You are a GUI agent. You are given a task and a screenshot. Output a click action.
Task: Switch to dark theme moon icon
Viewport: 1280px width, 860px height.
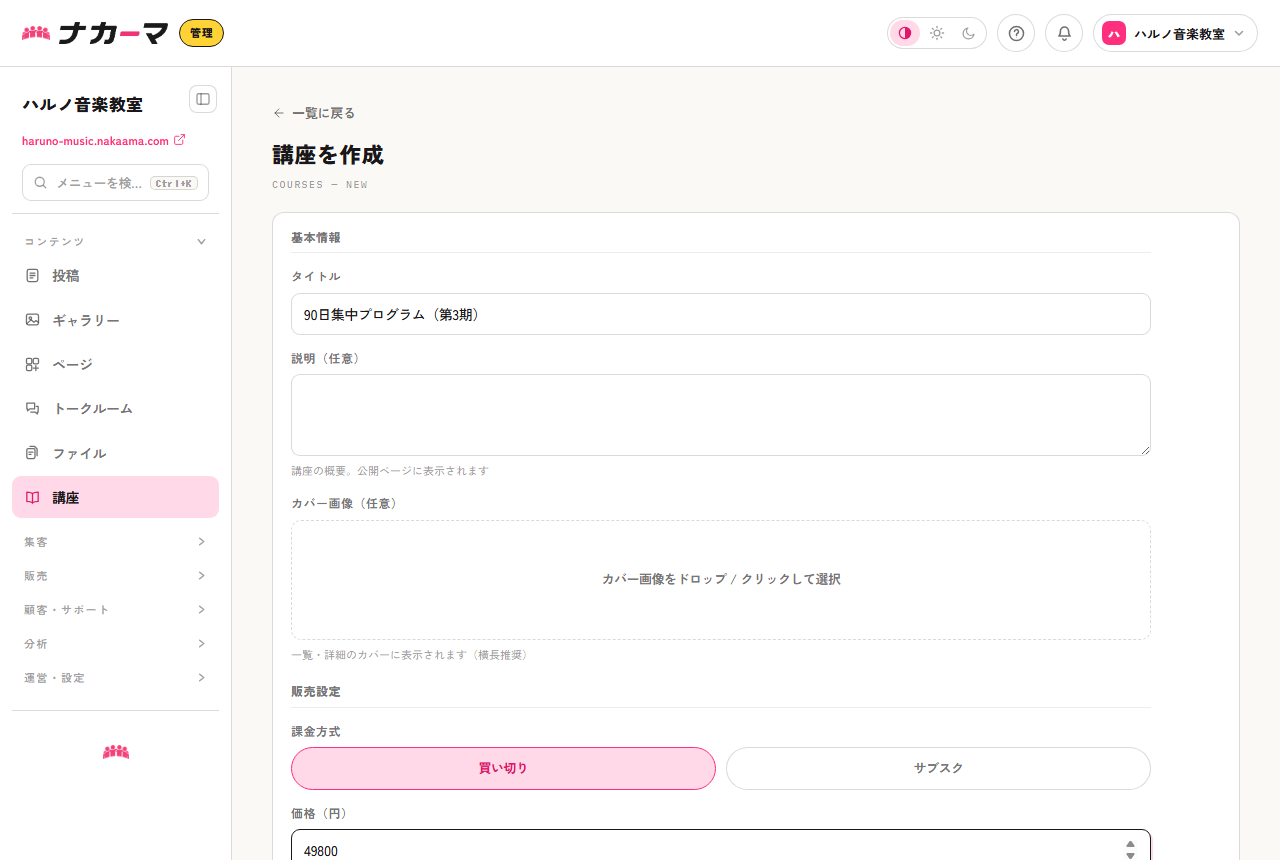(969, 33)
